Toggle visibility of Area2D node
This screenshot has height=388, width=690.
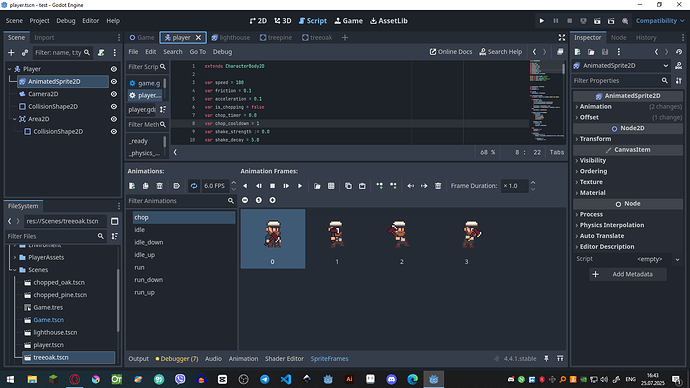click(114, 119)
